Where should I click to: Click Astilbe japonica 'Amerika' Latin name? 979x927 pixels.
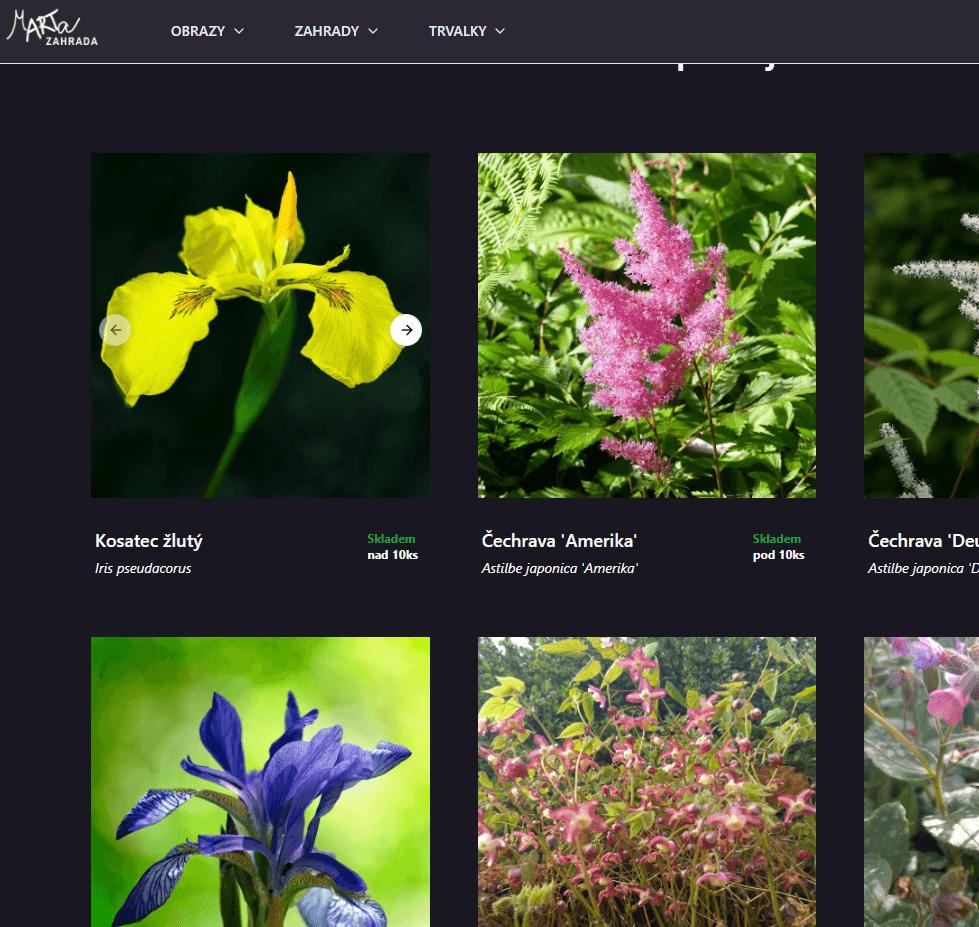[x=559, y=569]
